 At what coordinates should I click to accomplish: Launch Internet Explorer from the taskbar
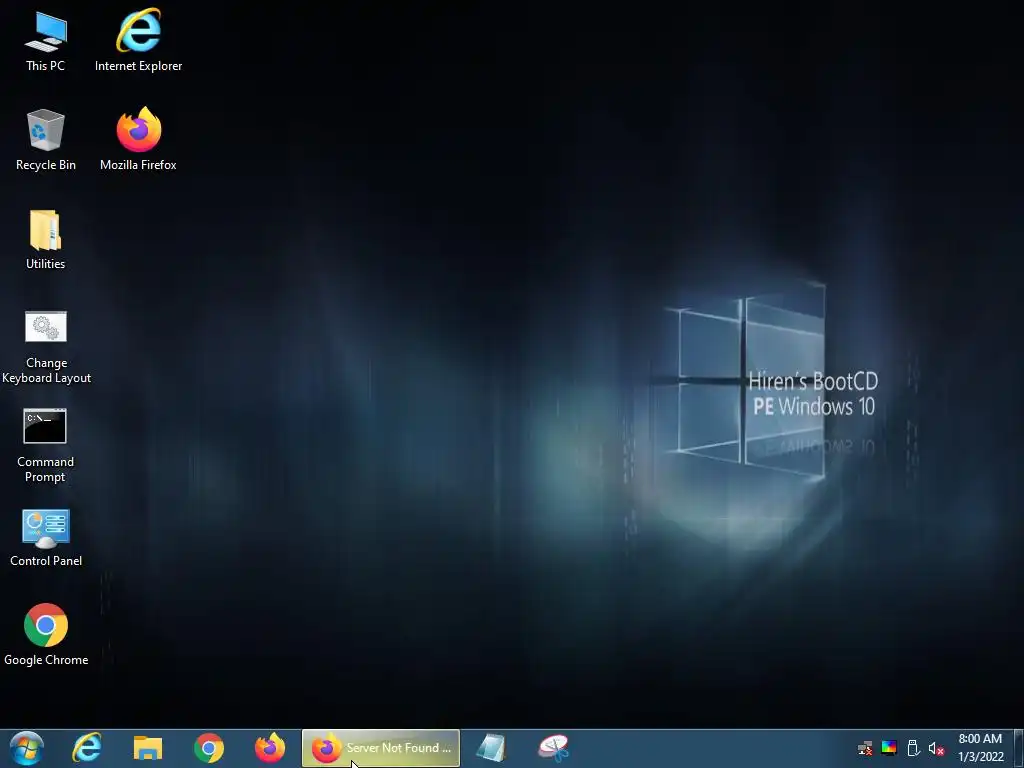coord(87,748)
